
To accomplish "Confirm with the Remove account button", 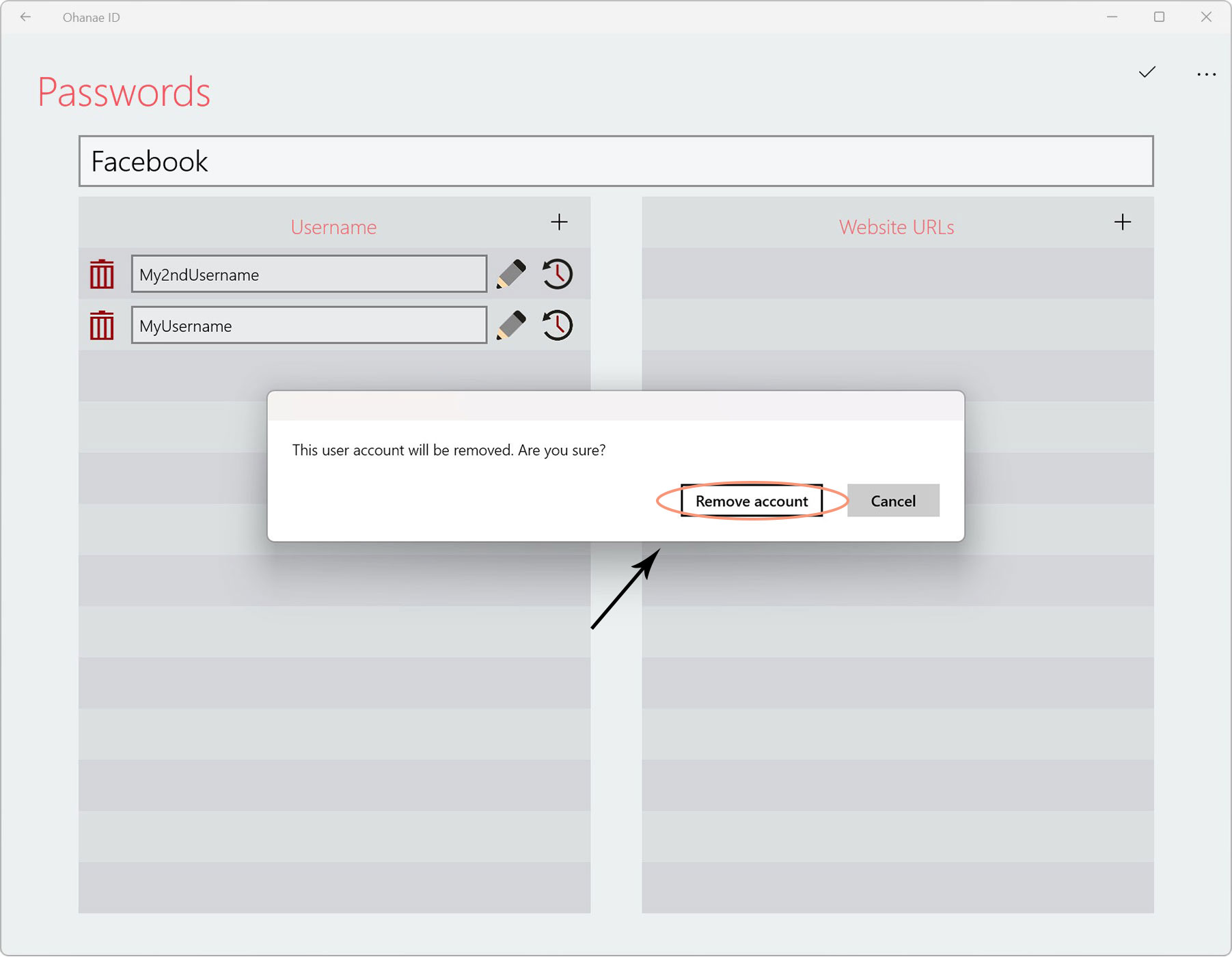I will tap(752, 501).
